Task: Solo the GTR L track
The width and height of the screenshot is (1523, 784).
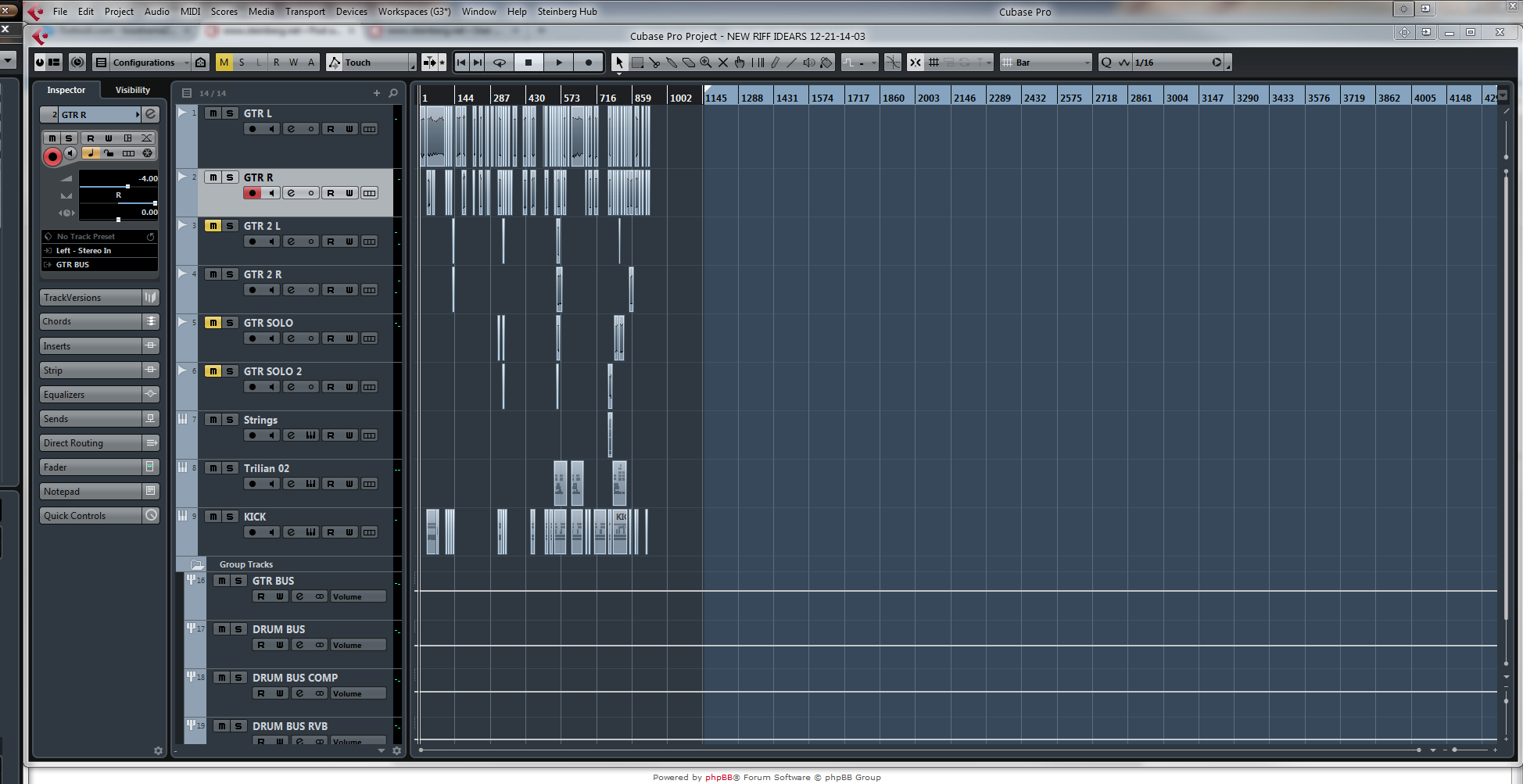Action: [230, 113]
